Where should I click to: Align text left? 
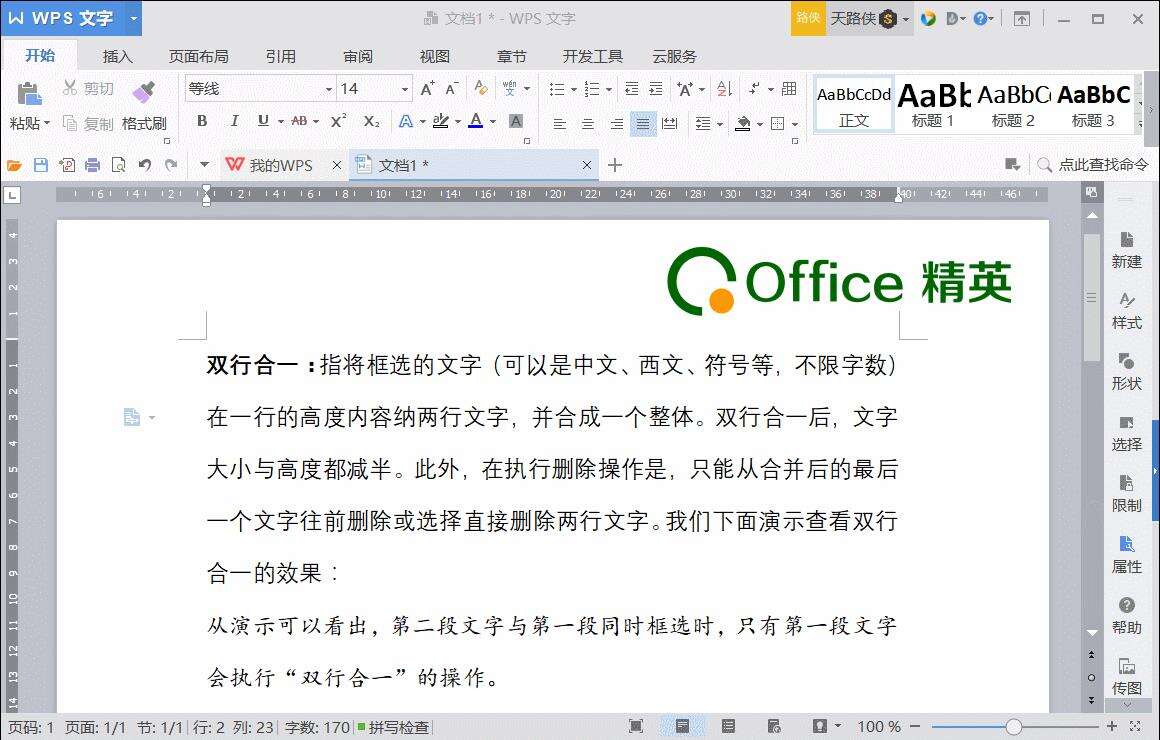559,124
